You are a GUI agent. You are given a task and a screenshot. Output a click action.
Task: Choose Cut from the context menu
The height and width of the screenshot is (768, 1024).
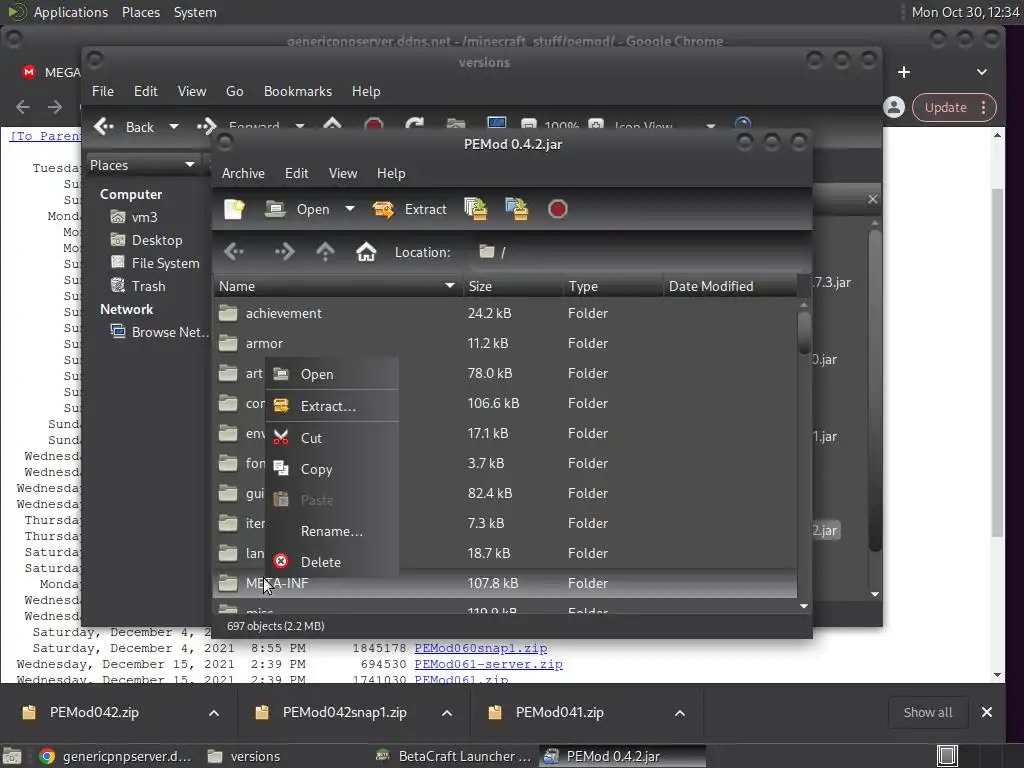coord(332,438)
